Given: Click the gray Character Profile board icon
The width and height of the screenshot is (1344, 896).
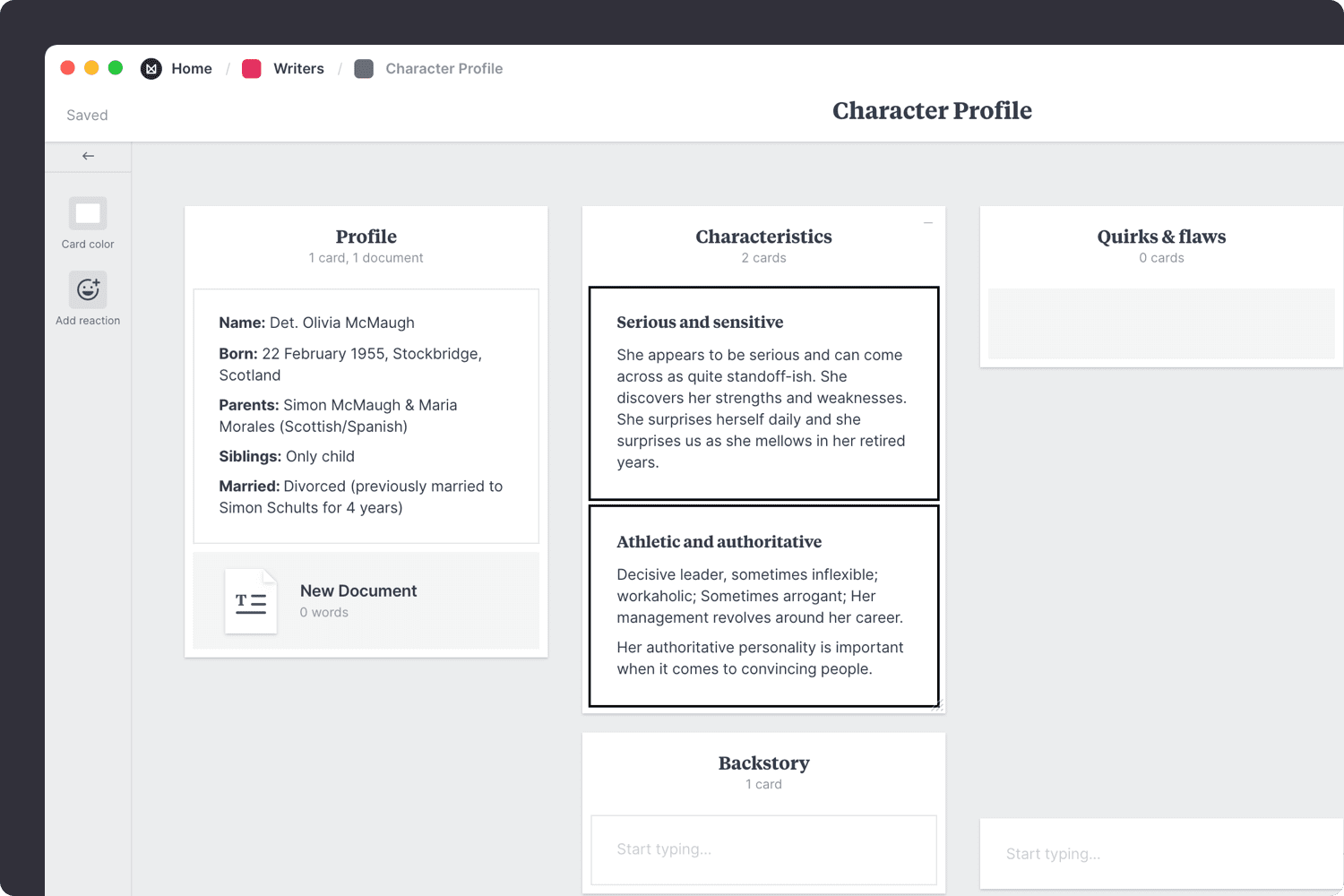Looking at the screenshot, I should pyautogui.click(x=364, y=68).
